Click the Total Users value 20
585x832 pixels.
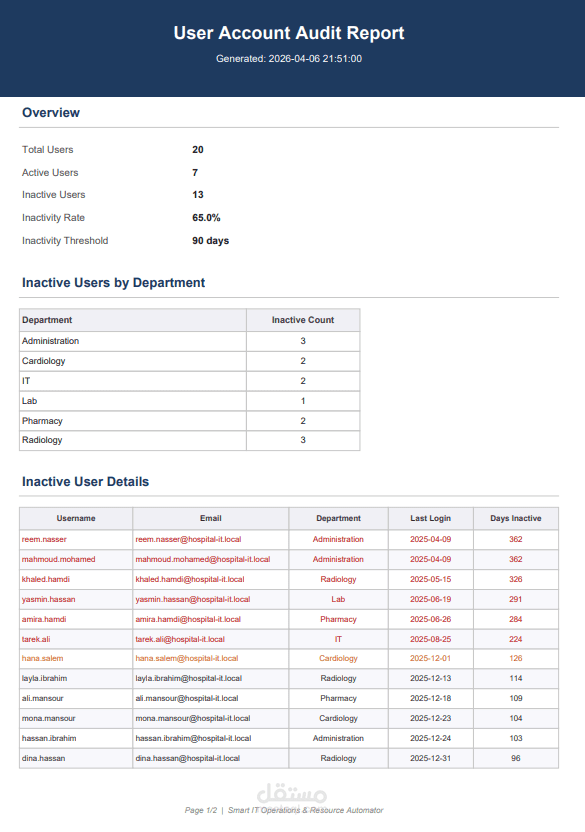(x=197, y=150)
